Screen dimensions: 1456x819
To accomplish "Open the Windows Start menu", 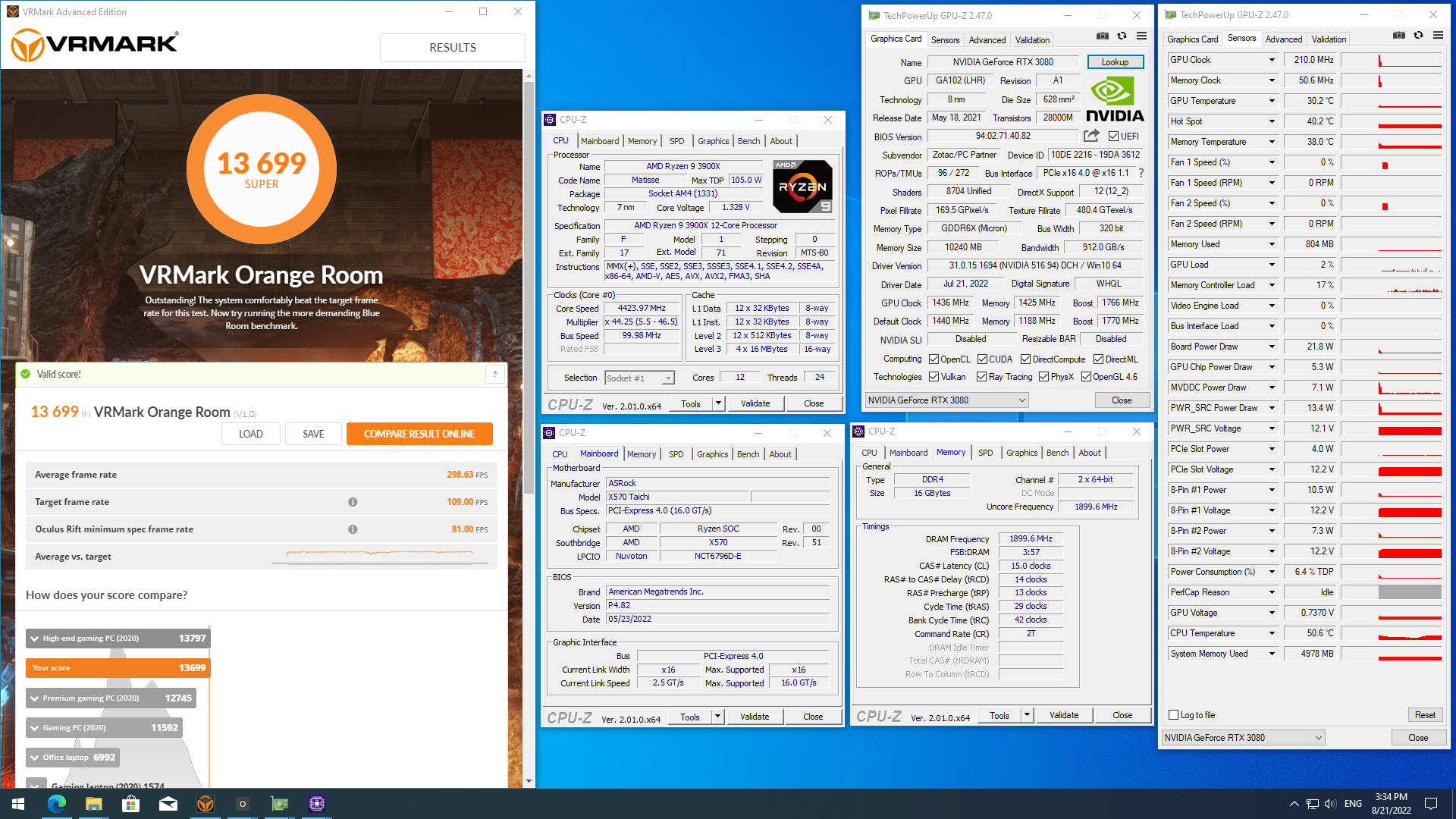I will (18, 804).
